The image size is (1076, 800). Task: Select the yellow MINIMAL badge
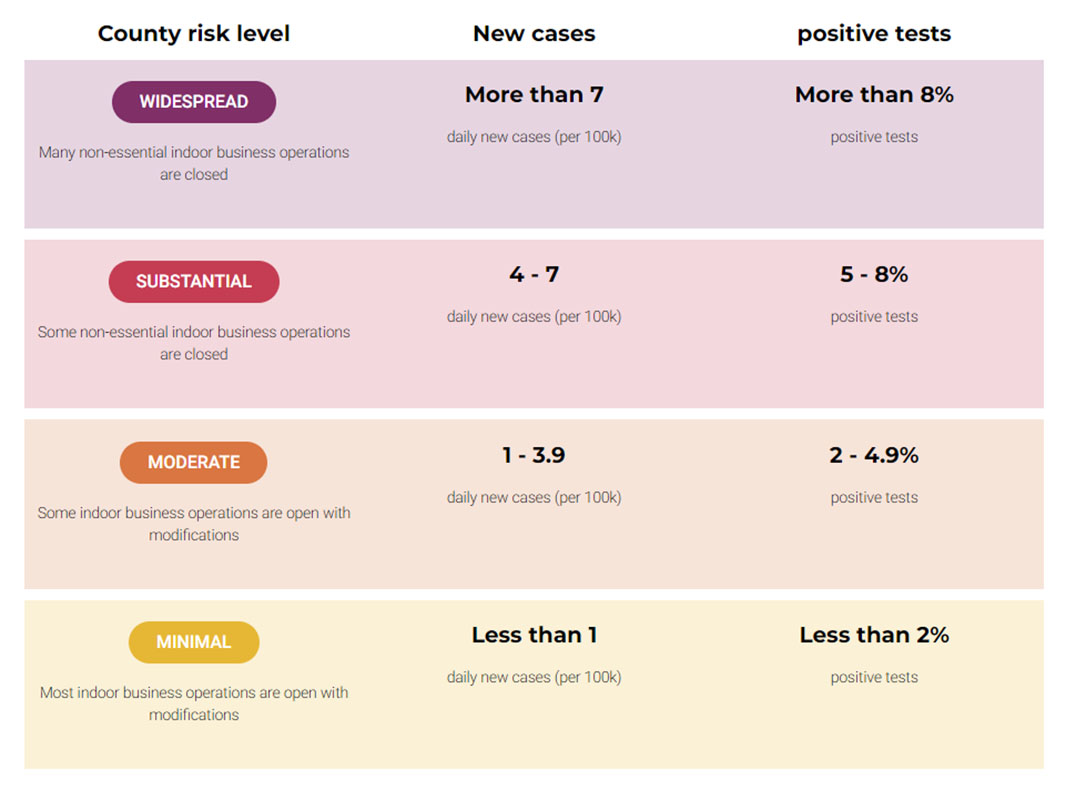pyautogui.click(x=194, y=642)
